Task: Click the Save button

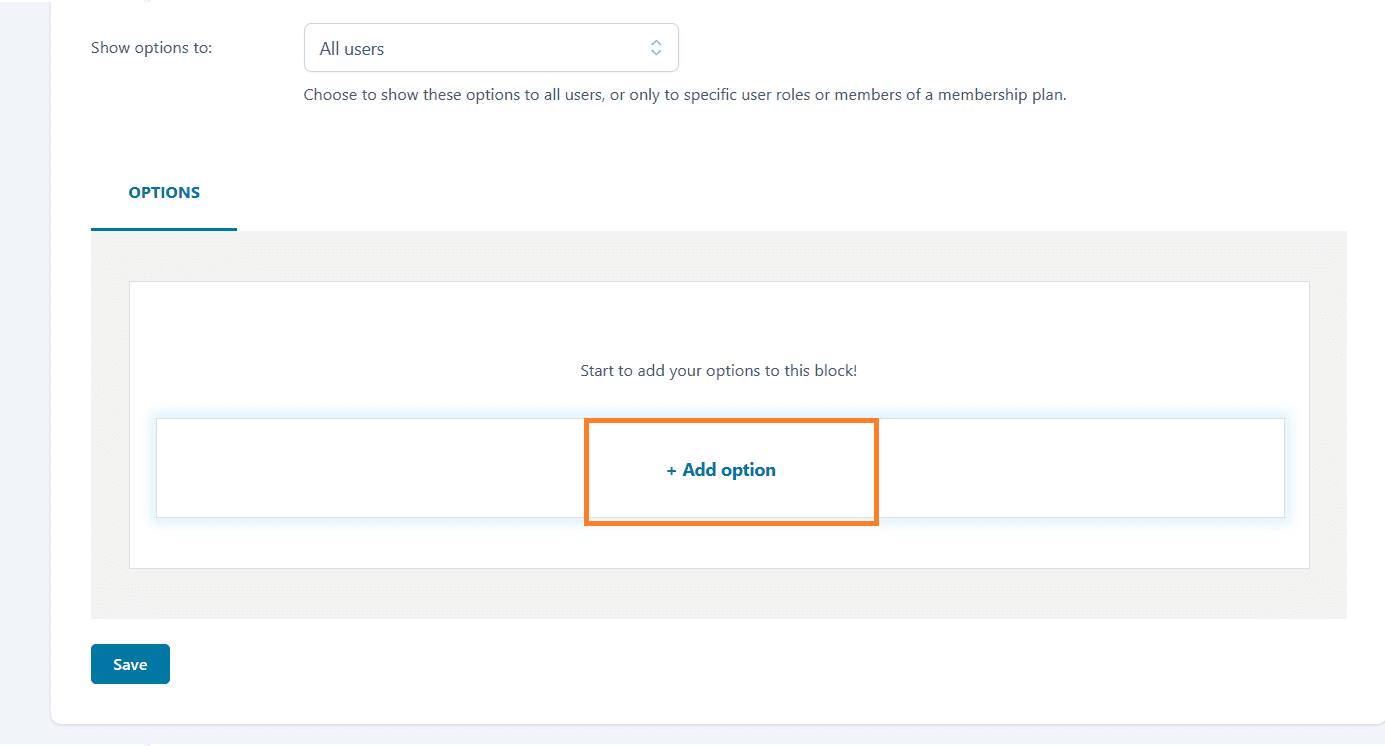Action: tap(130, 664)
